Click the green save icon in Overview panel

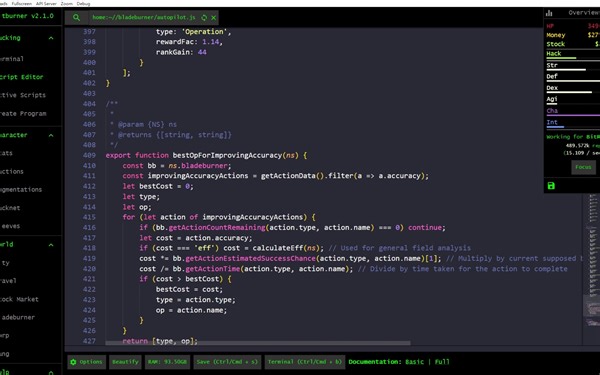point(551,186)
